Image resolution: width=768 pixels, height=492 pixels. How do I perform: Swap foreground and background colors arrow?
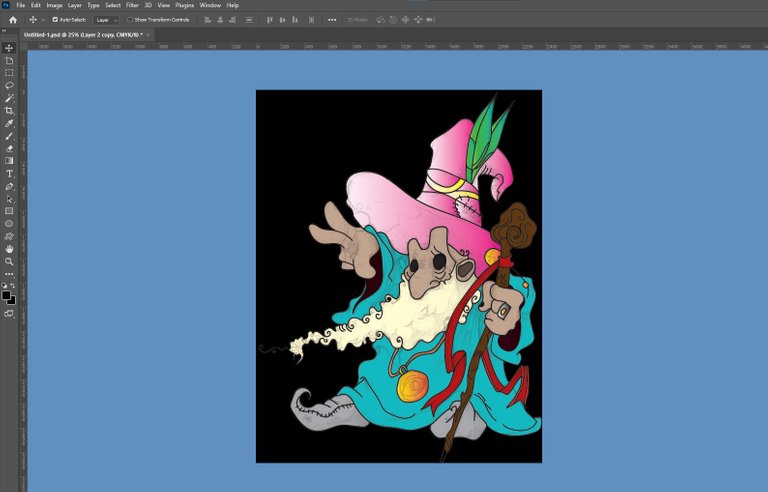13,285
